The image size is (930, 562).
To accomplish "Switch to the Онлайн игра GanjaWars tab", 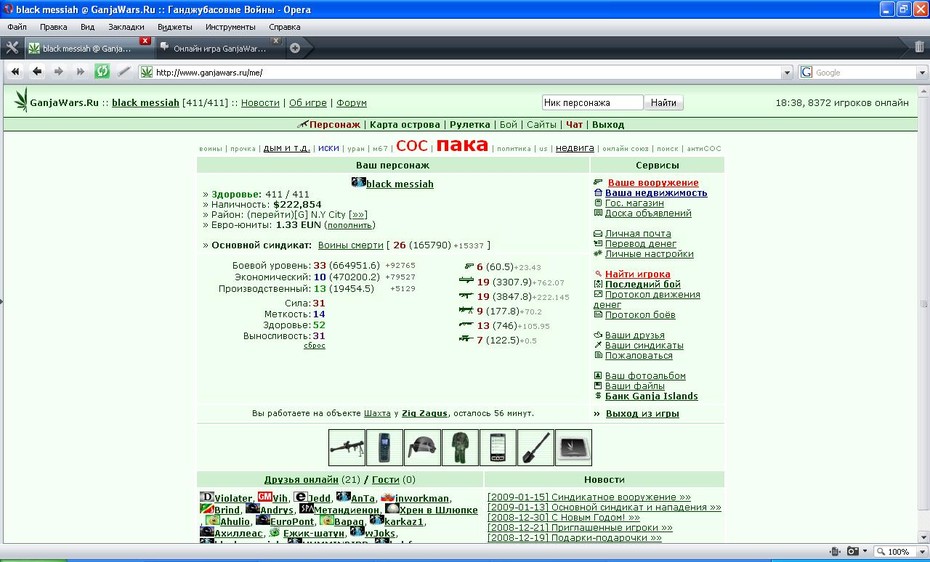I will tap(219, 49).
